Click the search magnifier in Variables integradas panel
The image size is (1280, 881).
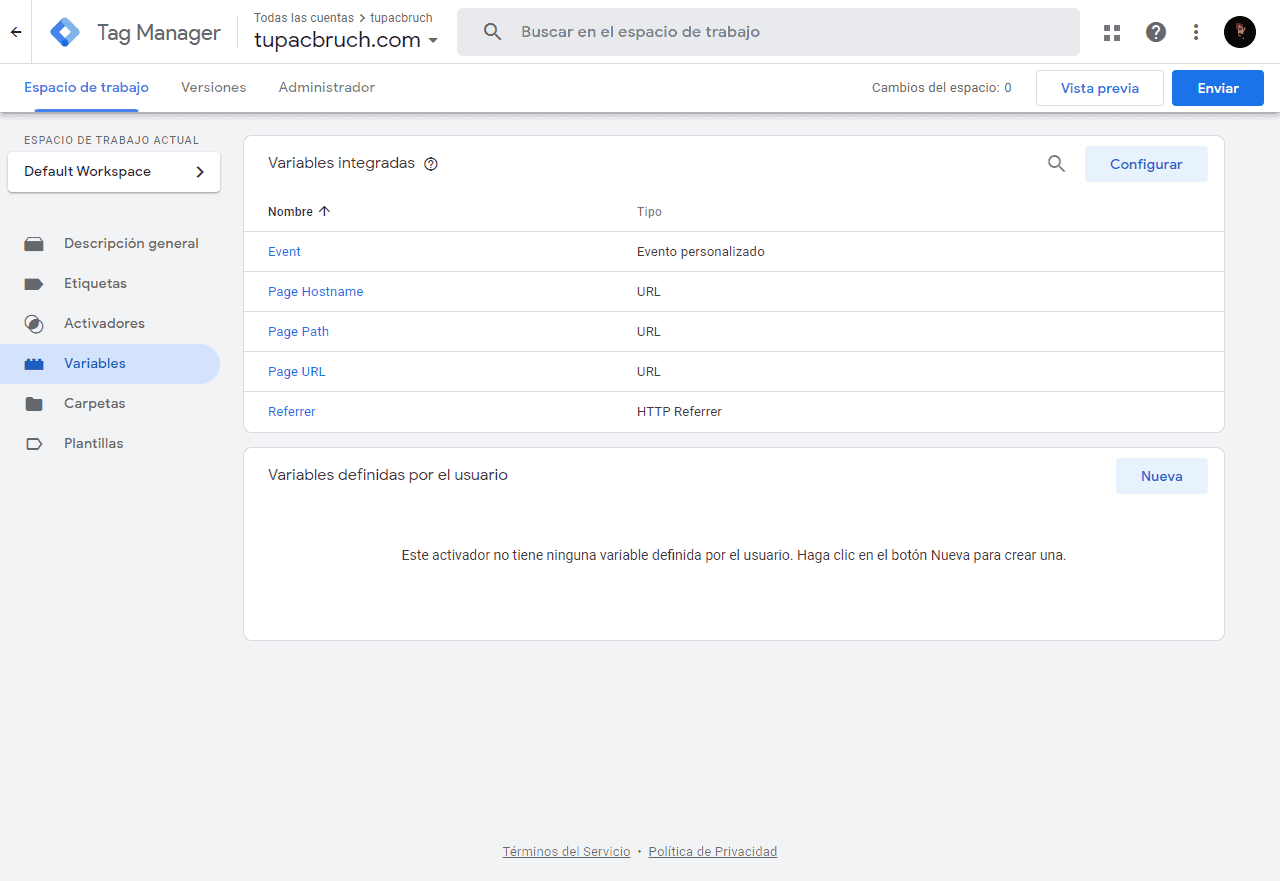coord(1056,163)
